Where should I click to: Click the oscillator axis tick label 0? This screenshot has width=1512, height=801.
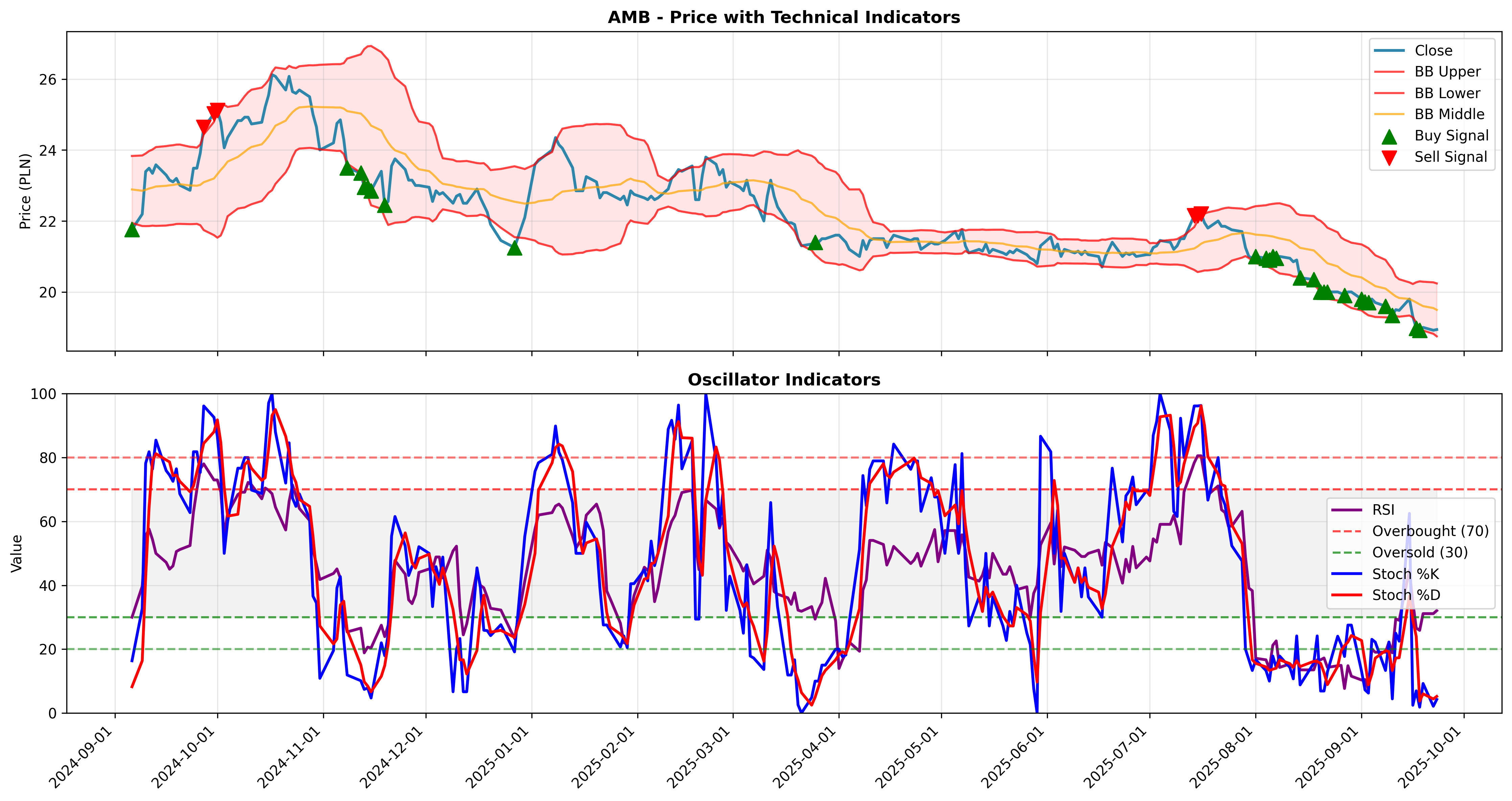[x=53, y=713]
